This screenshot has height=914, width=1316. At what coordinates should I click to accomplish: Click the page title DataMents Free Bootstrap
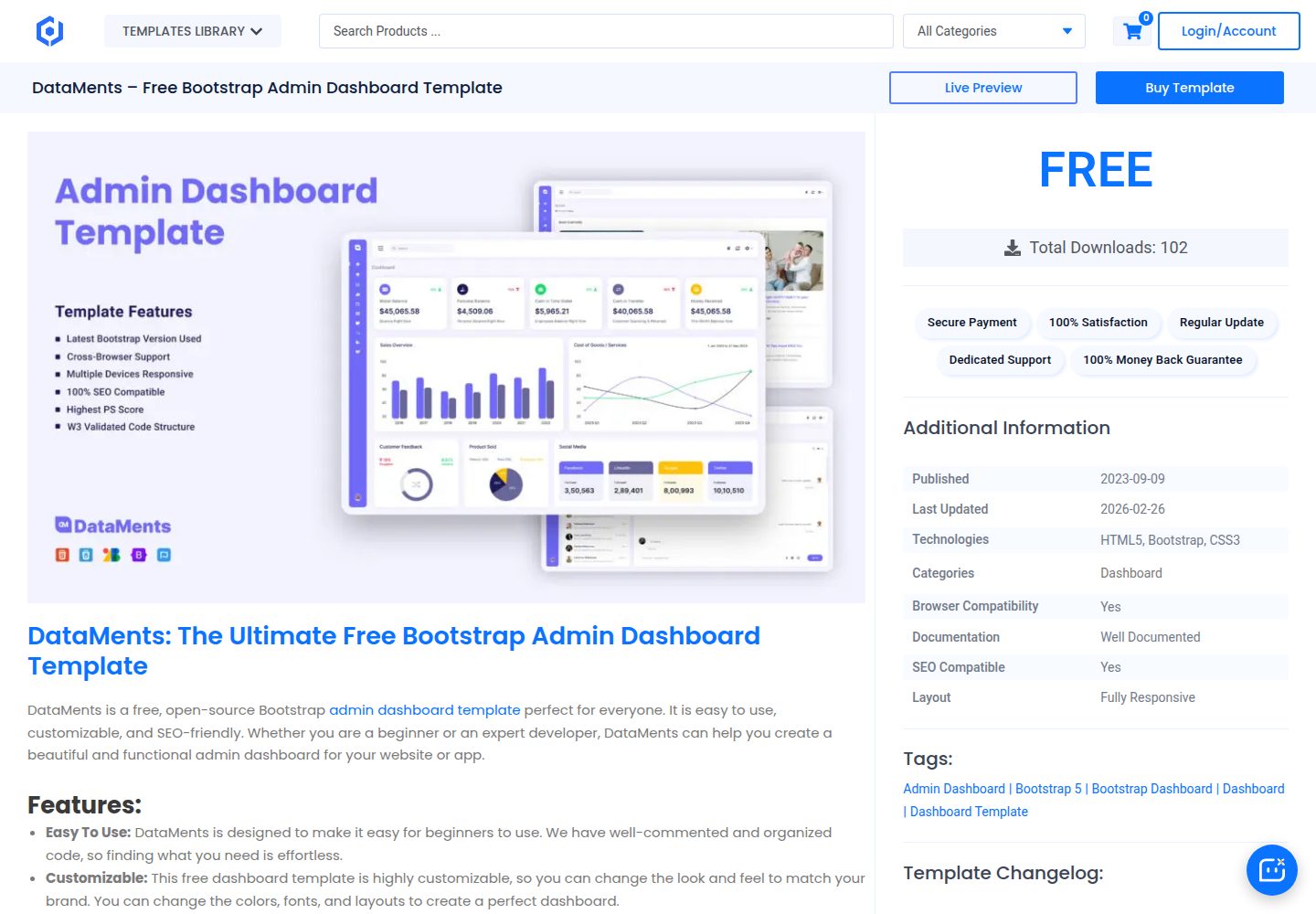[267, 88]
